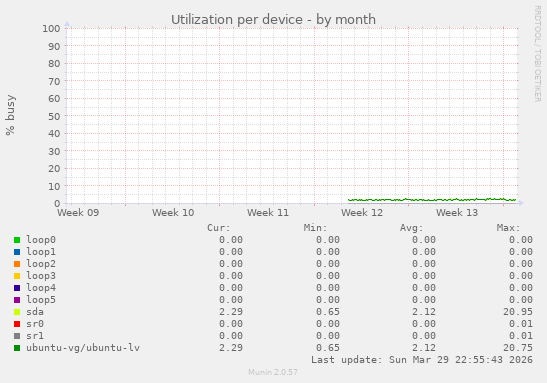This screenshot has height=383, width=547.
Task: Click the sda Max value 20.95
Action: pyautogui.click(x=518, y=311)
